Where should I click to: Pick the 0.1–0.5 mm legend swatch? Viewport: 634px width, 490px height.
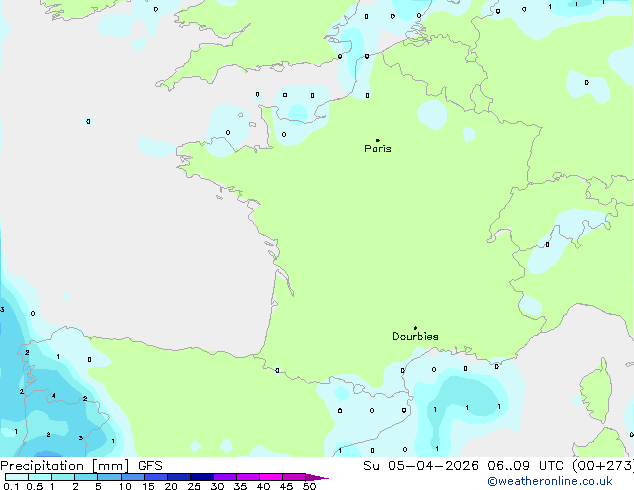tap(17, 477)
